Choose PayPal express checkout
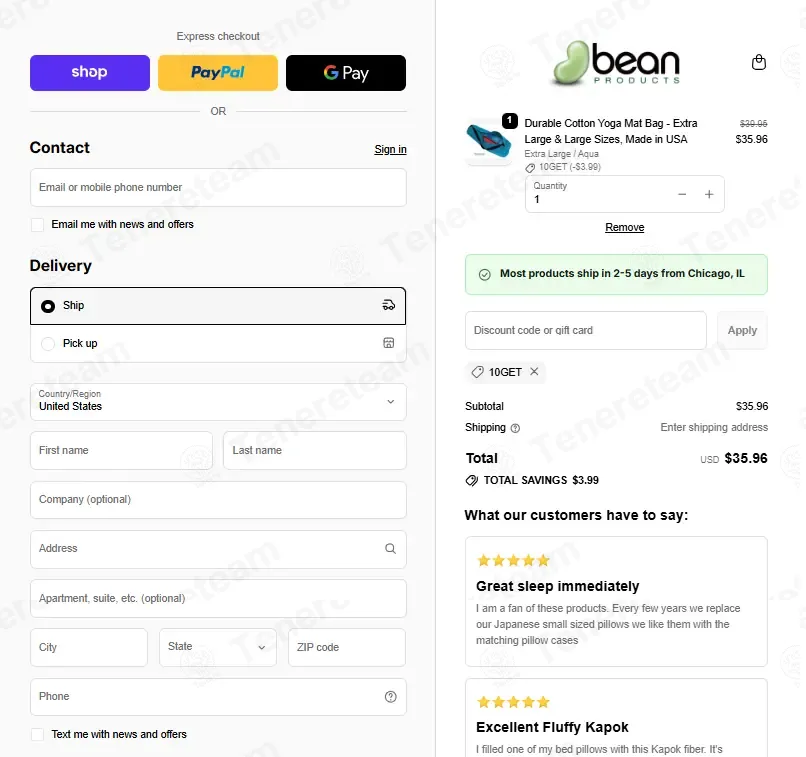The image size is (806, 757). (218, 72)
